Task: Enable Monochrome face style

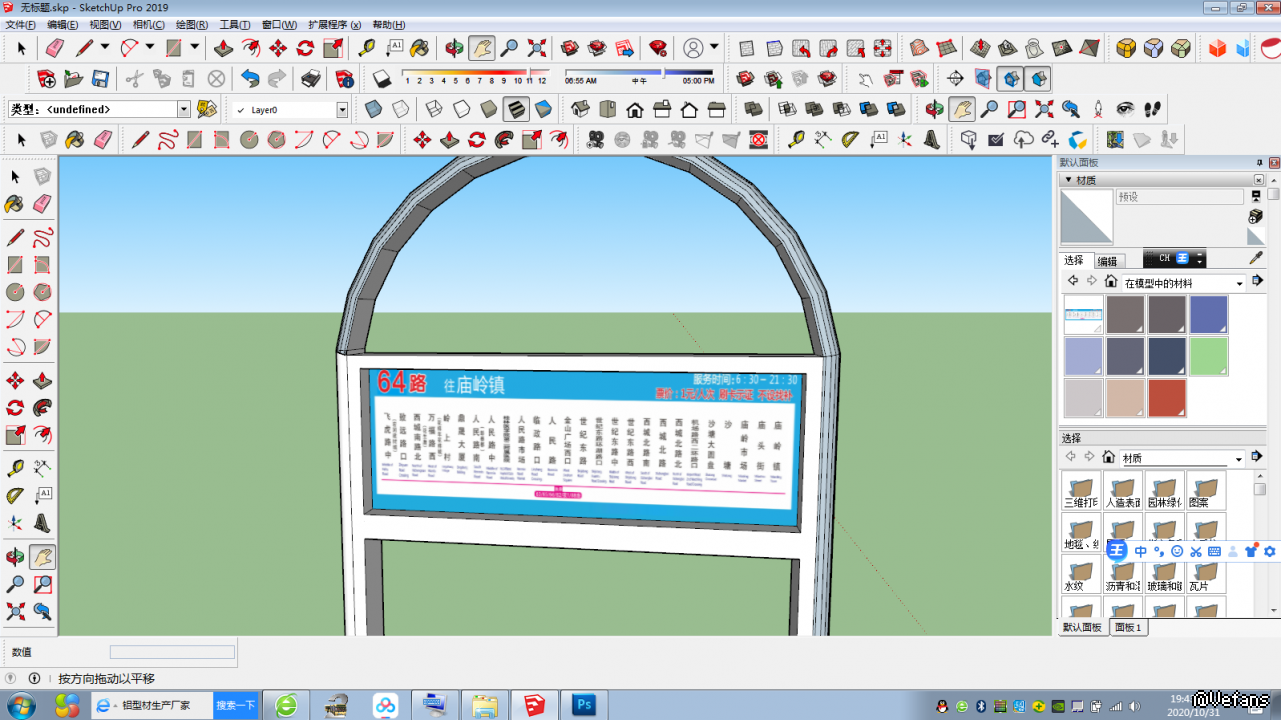Action: point(543,109)
